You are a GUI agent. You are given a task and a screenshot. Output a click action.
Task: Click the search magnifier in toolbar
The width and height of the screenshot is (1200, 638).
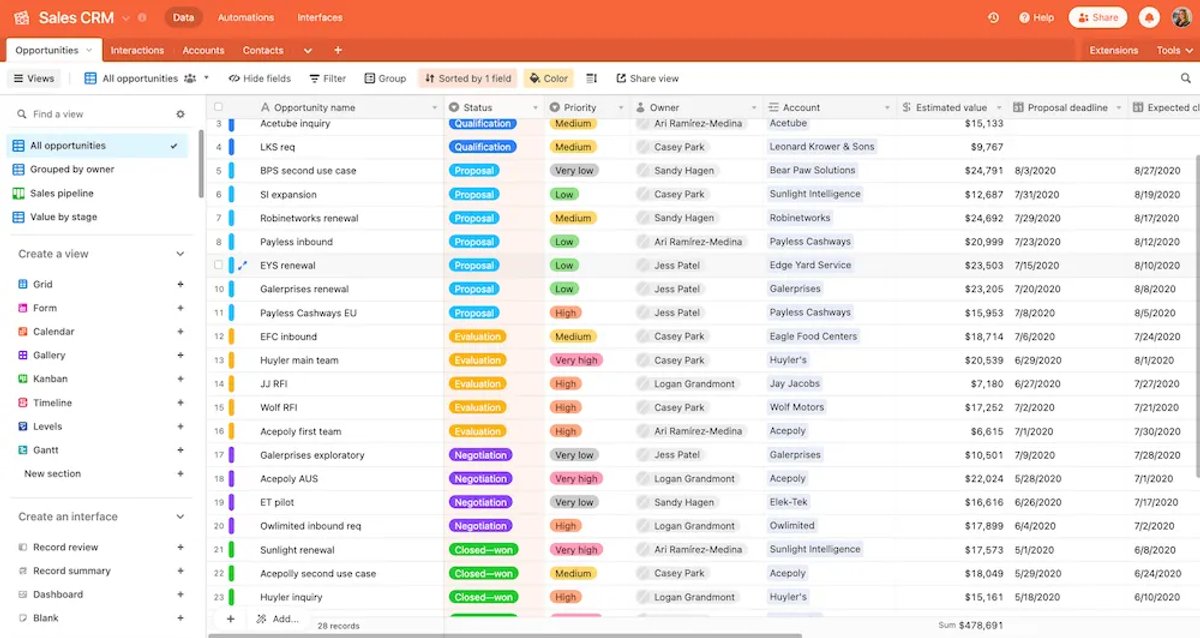pos(1187,78)
